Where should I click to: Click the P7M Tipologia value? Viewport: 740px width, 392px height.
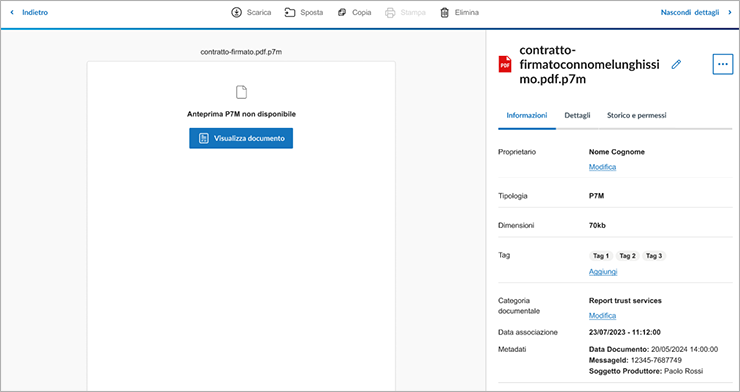pos(596,196)
